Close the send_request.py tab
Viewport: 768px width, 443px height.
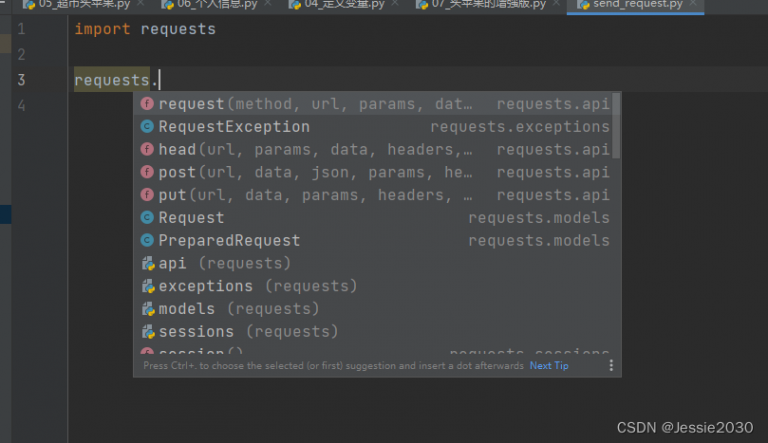[x=692, y=5]
